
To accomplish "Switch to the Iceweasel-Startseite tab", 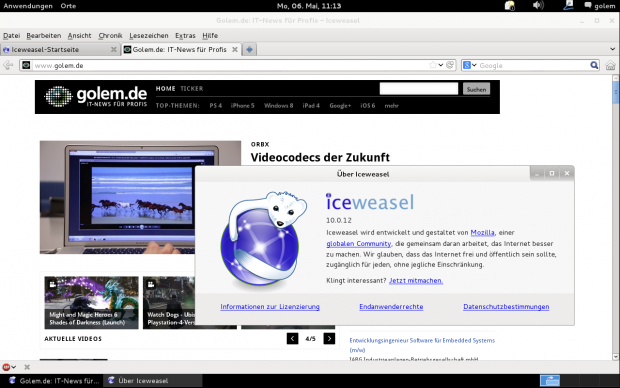I will pos(60,49).
